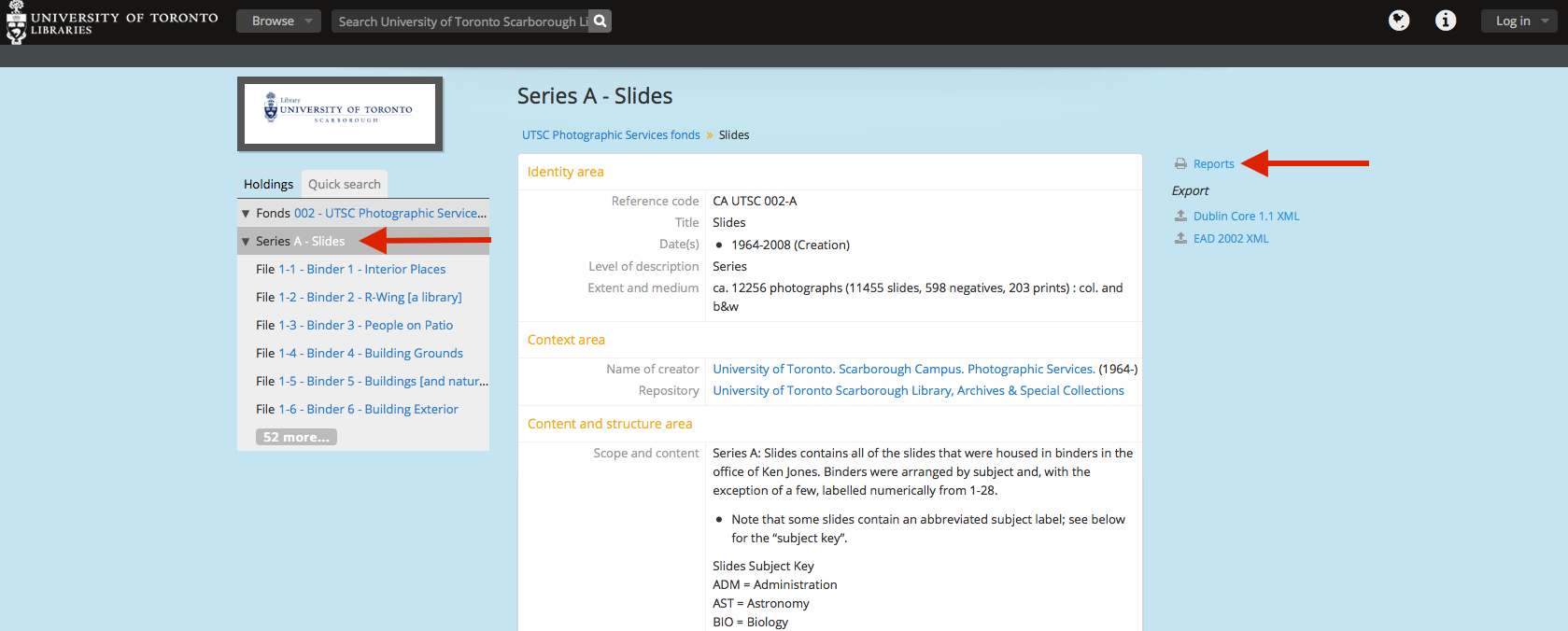Image resolution: width=1568 pixels, height=631 pixels.
Task: Open File 1-5 Binder 5 Buildings
Action: (x=383, y=381)
